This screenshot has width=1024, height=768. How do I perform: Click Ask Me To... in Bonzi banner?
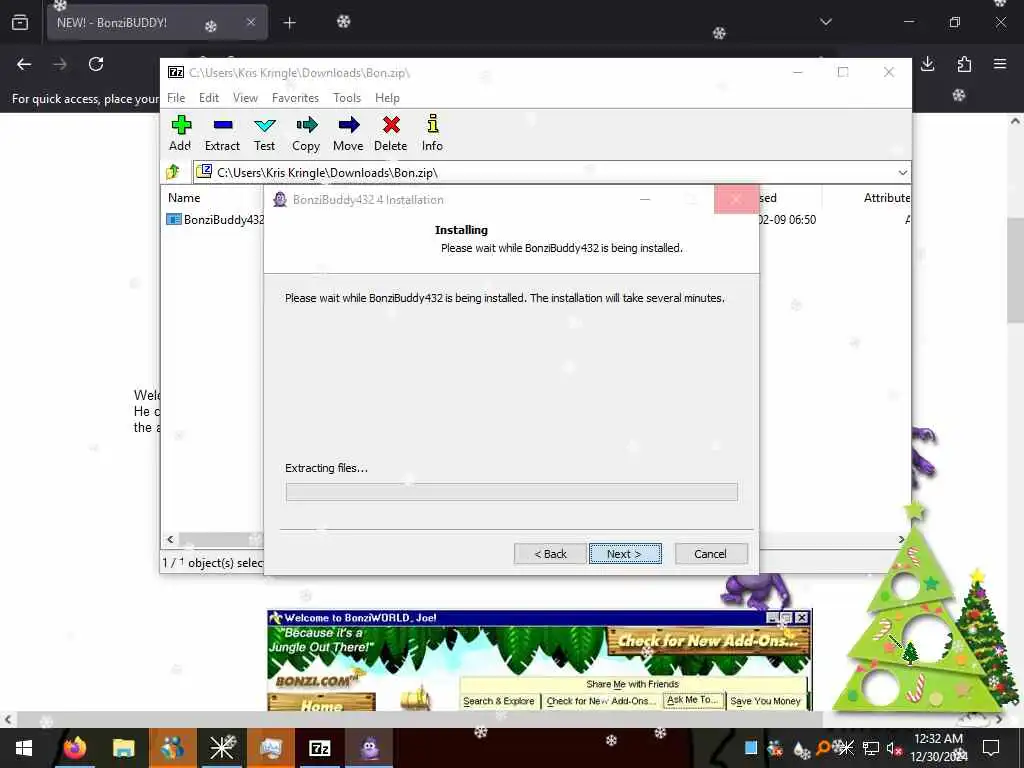coord(693,699)
